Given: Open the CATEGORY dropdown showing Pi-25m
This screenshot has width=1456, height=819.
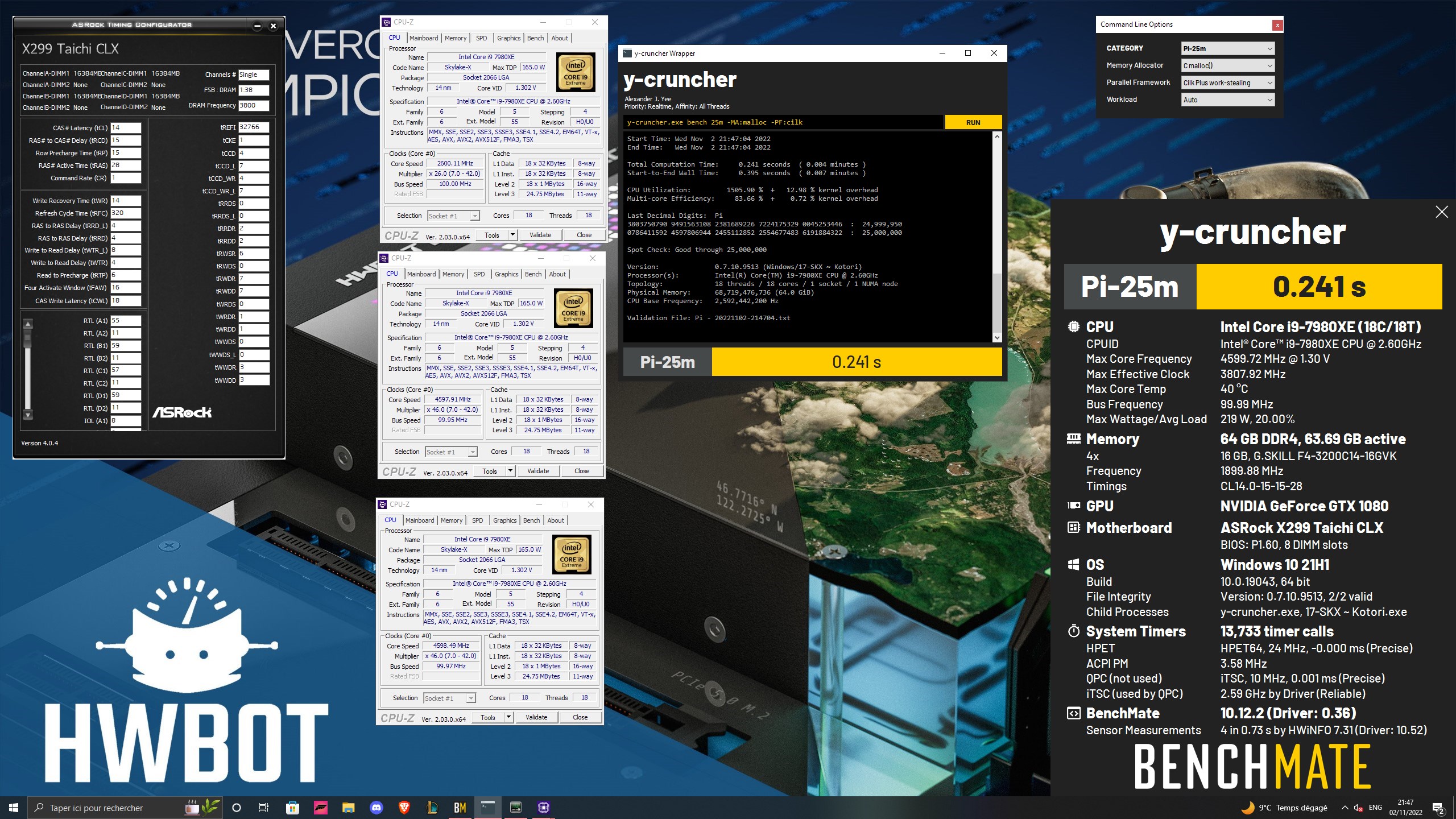Looking at the screenshot, I should pyautogui.click(x=1227, y=48).
